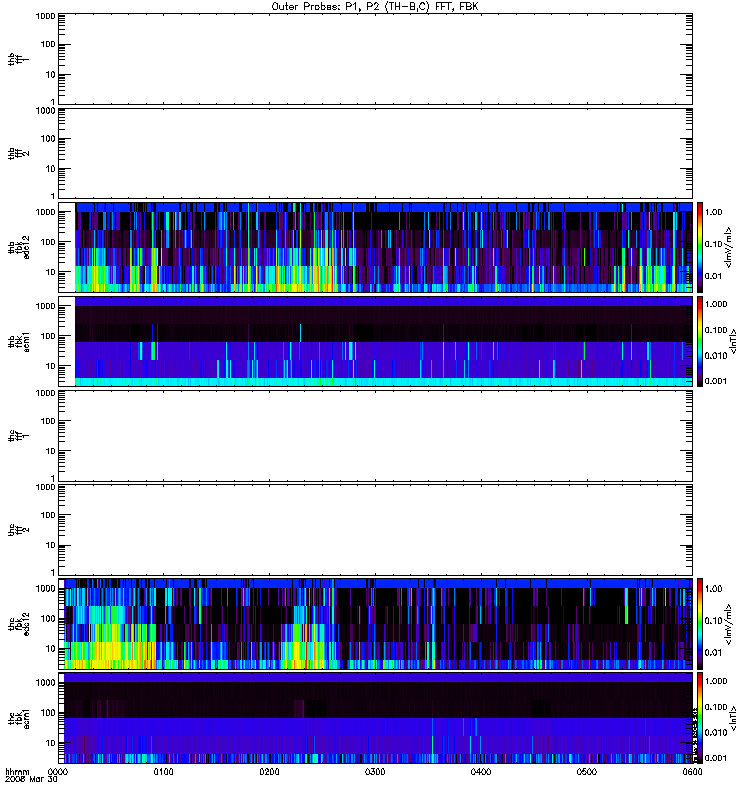Click '0.01' on the thc edc12 colorbar
This screenshot has height=800, width=750.
(714, 653)
